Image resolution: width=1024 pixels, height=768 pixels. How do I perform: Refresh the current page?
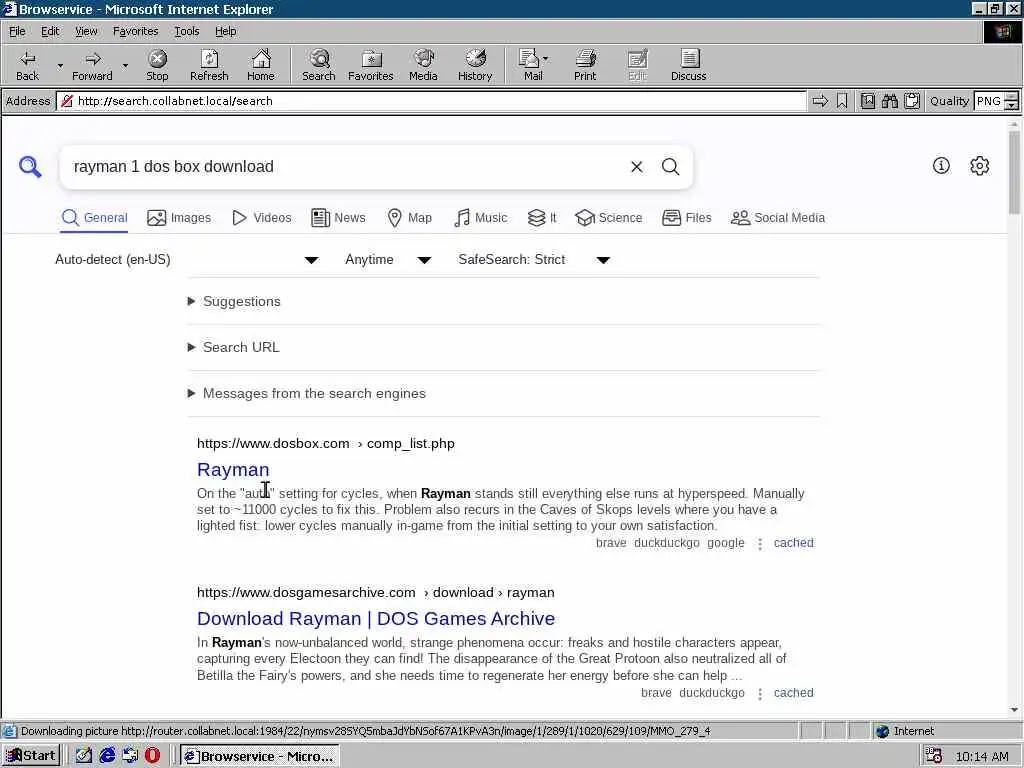tap(209, 65)
